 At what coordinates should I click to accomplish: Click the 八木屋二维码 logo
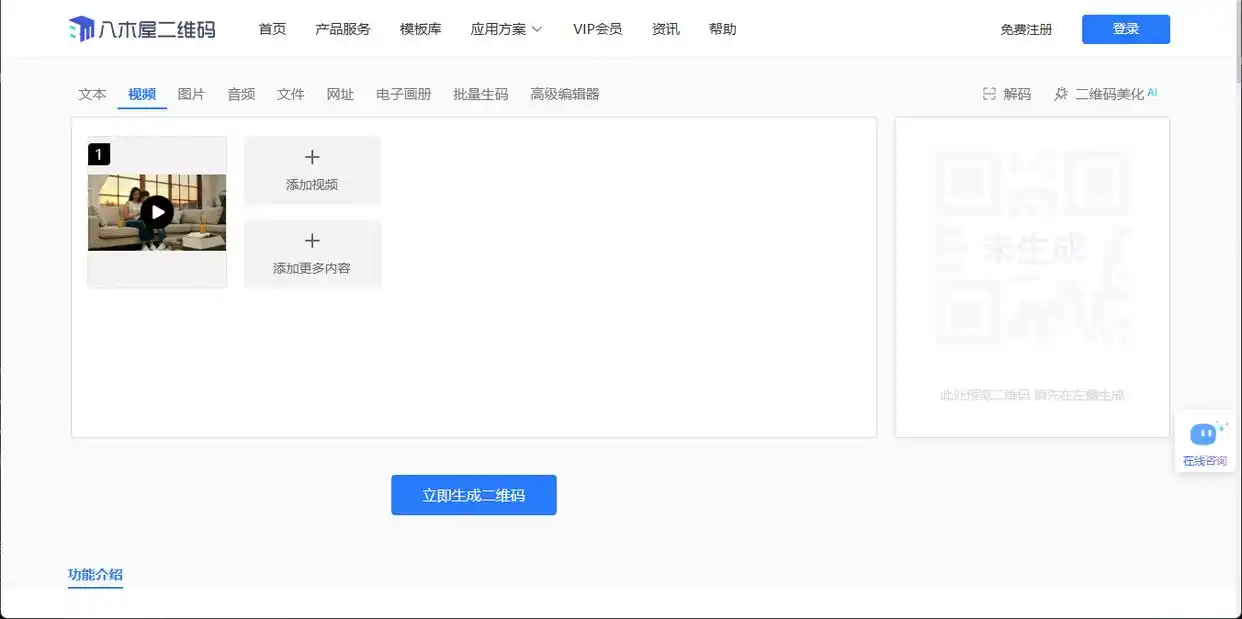click(x=141, y=29)
